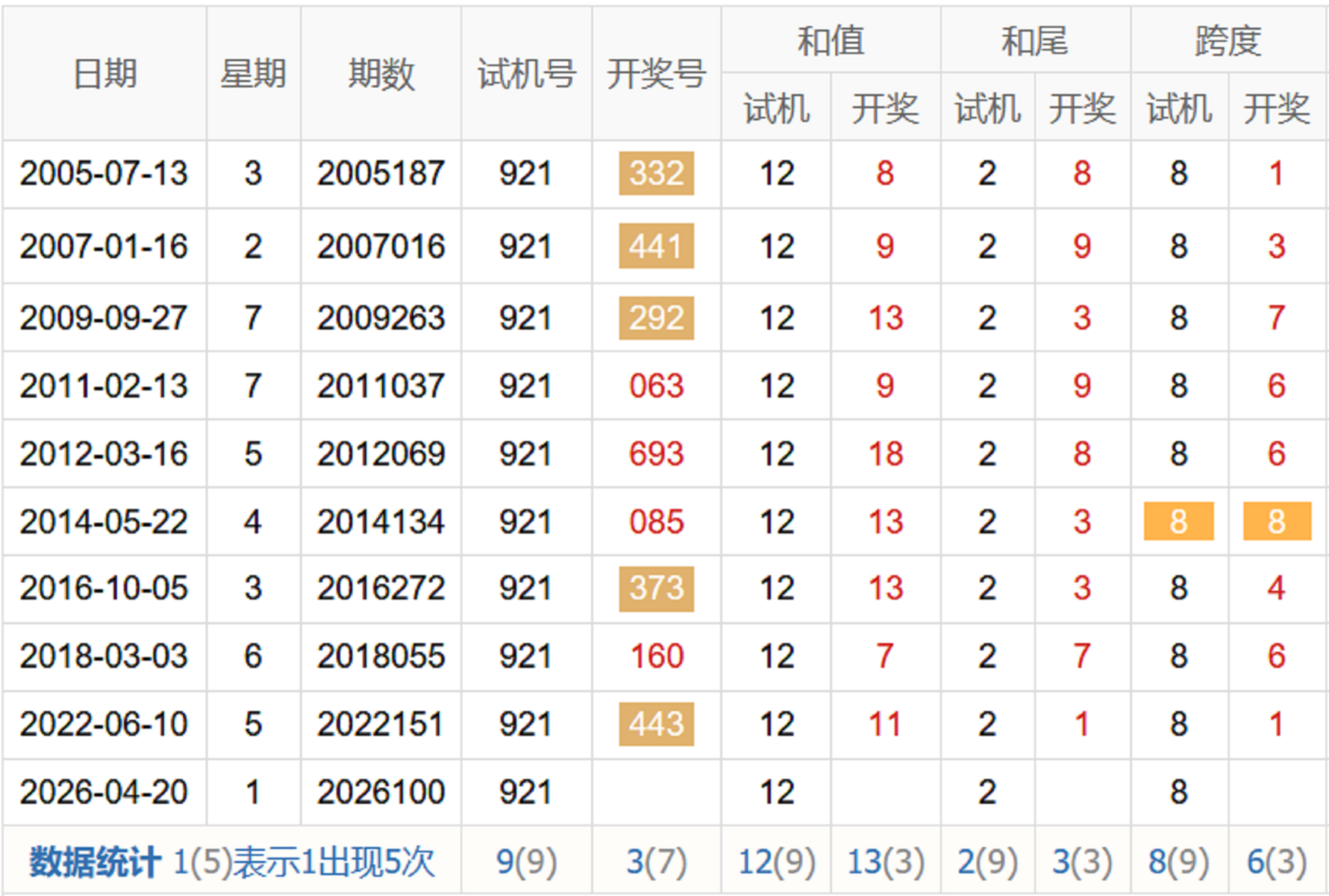The width and height of the screenshot is (1329, 896).
Task: Click the highlighted 292 winning number badge
Action: (656, 317)
